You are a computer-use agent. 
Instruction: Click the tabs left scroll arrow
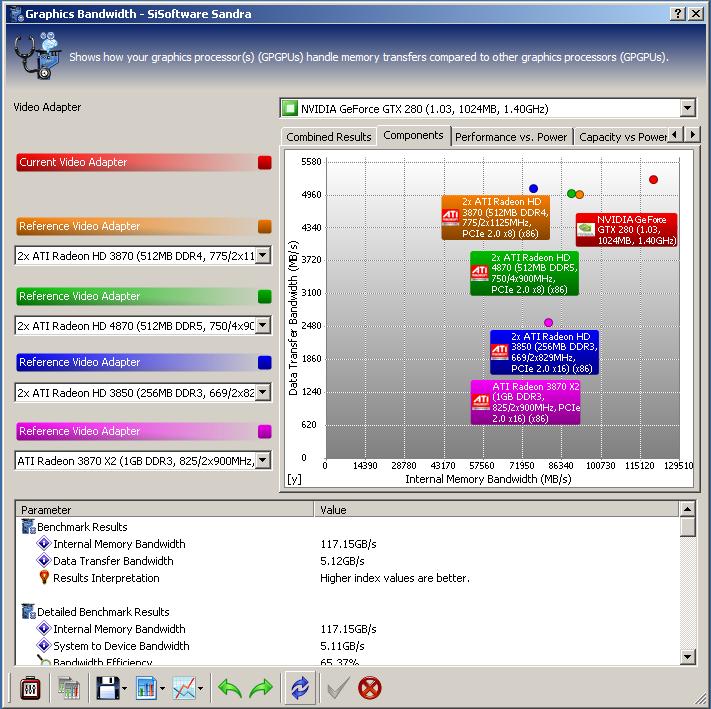click(x=675, y=135)
